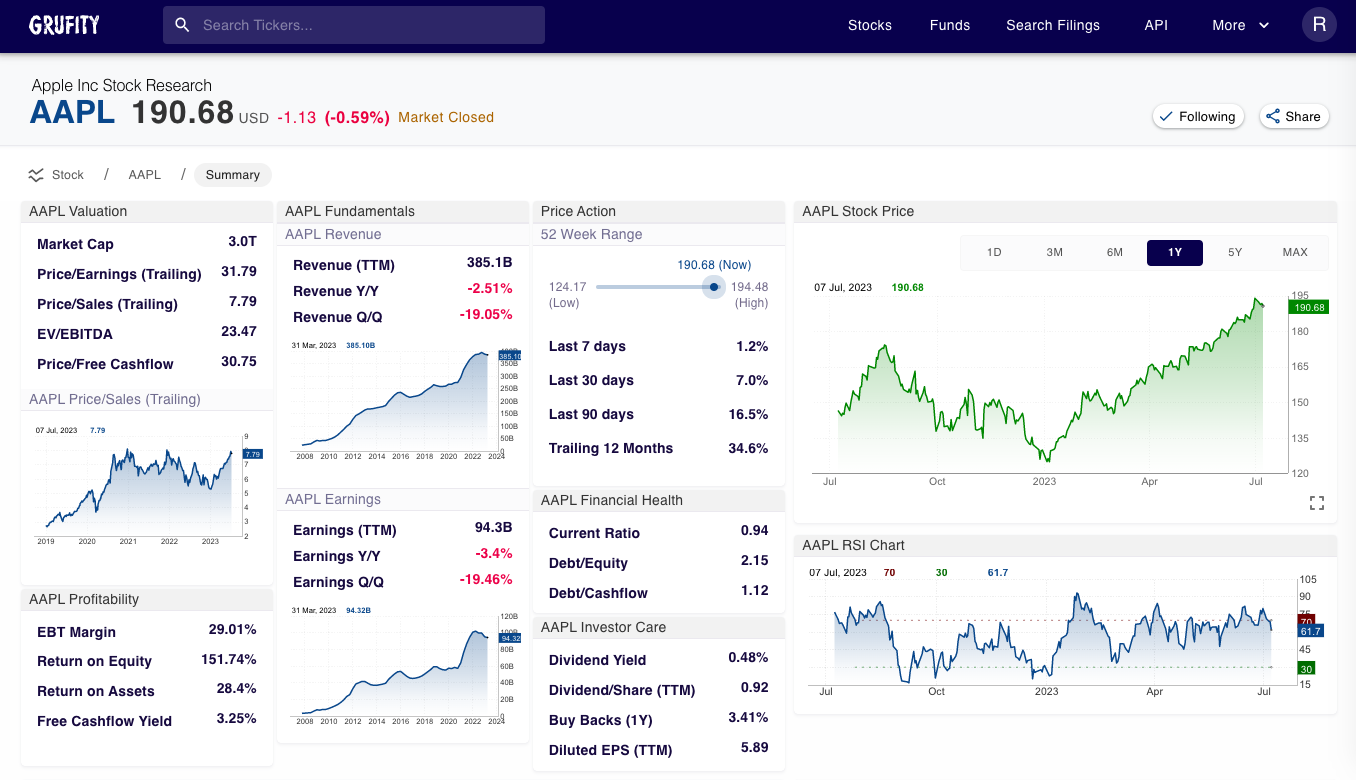1356x780 pixels.
Task: Open the Stocks menu
Action: click(x=870, y=25)
